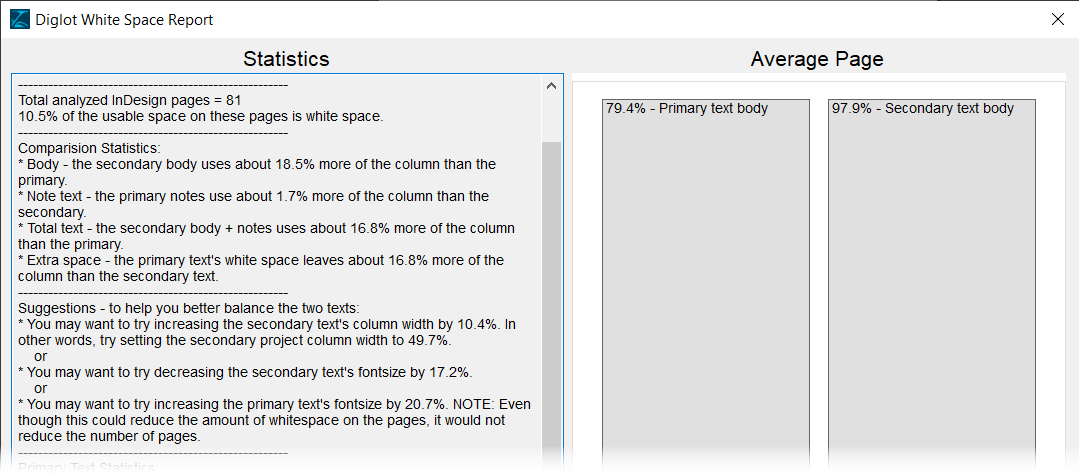The height and width of the screenshot is (476, 1079).
Task: Click the "increasing the primary text's fontsize" suggestion
Action: pyautogui.click(x=274, y=404)
